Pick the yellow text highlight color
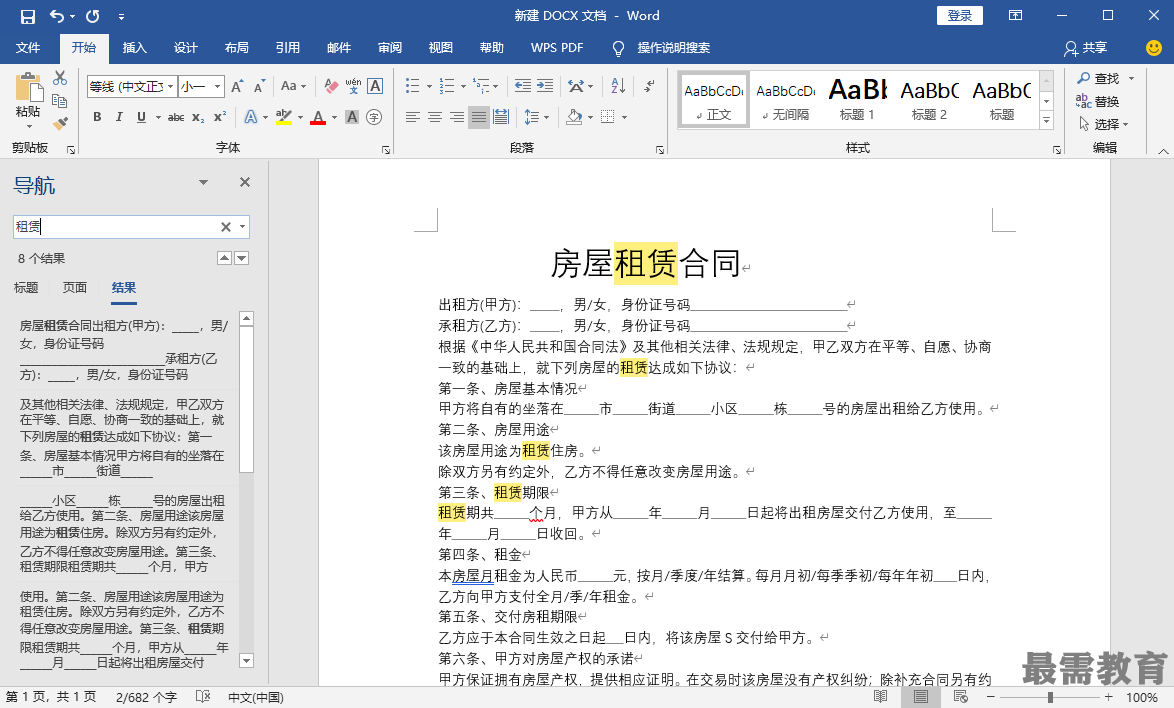1174x708 pixels. coord(284,118)
